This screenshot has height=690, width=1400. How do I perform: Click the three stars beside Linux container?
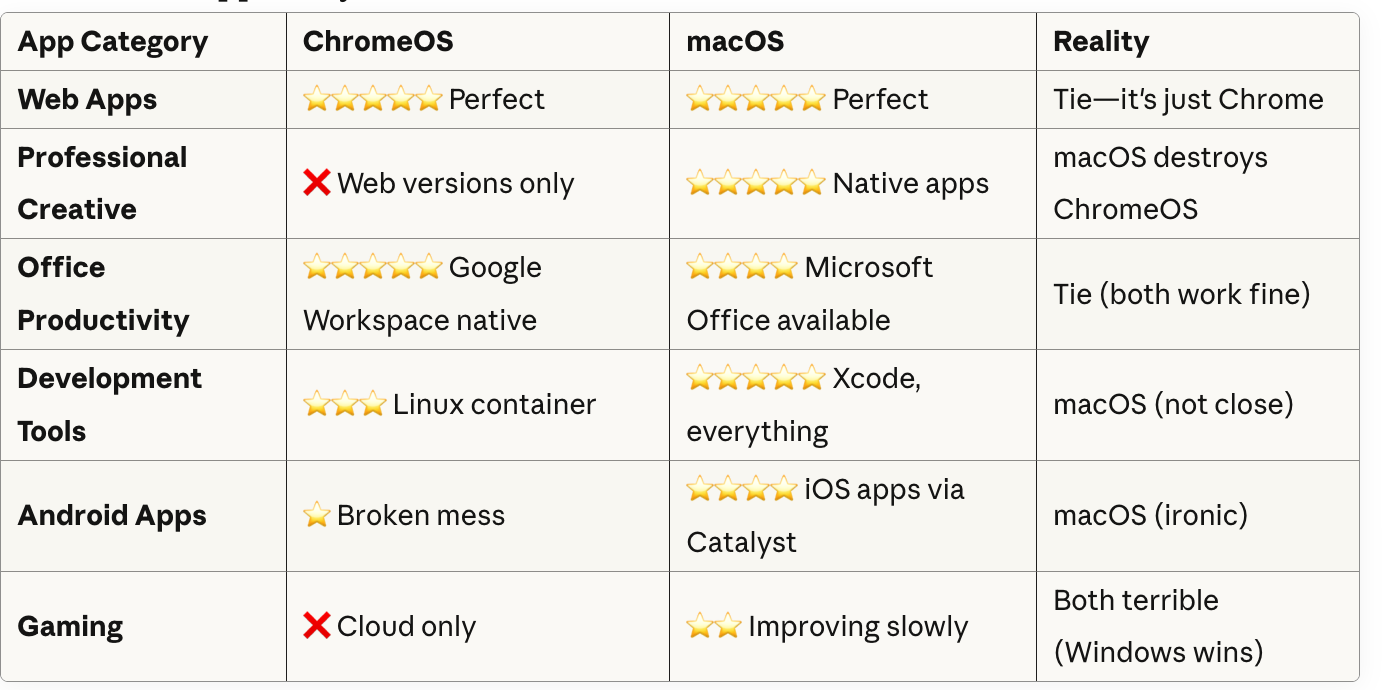pos(344,404)
